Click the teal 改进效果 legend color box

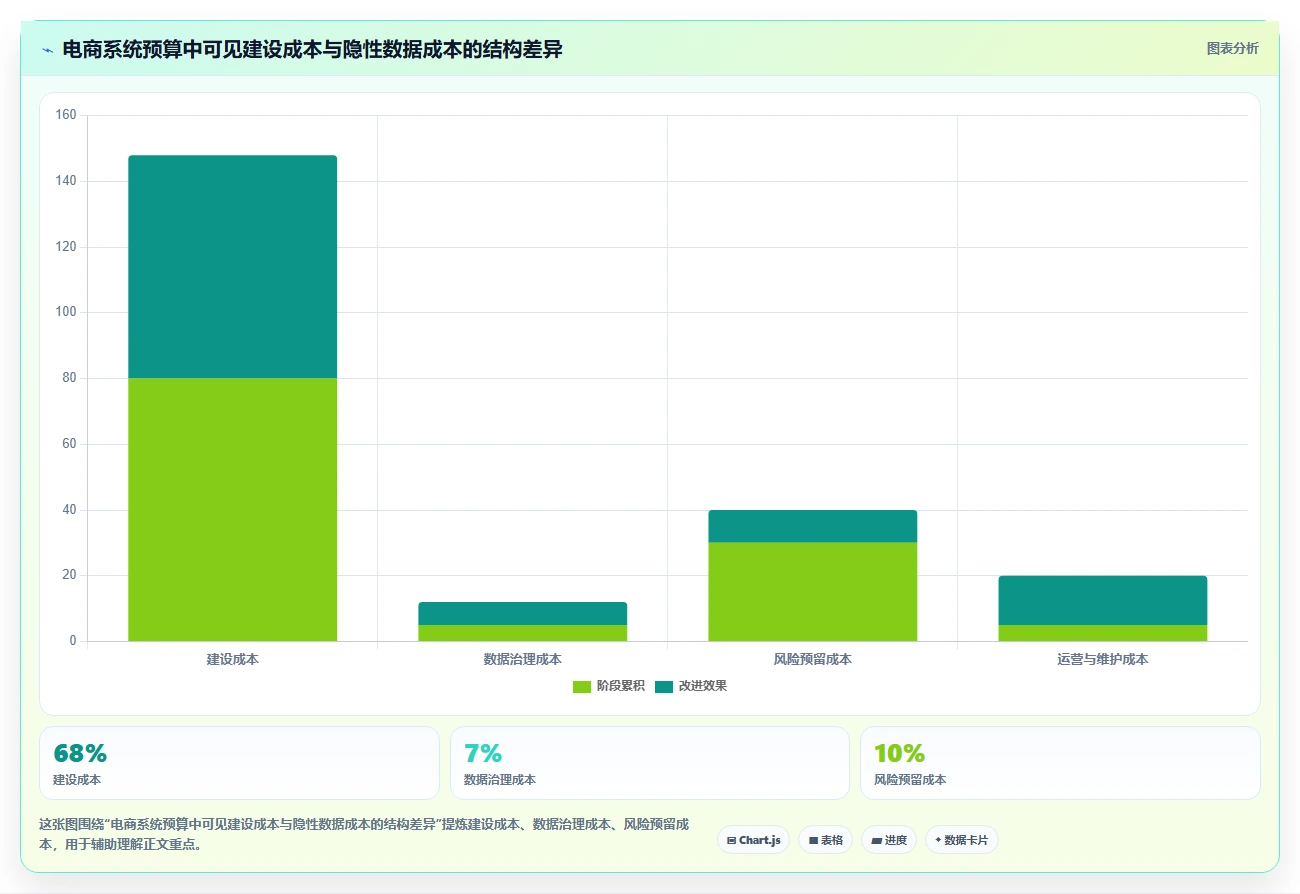[x=664, y=687]
